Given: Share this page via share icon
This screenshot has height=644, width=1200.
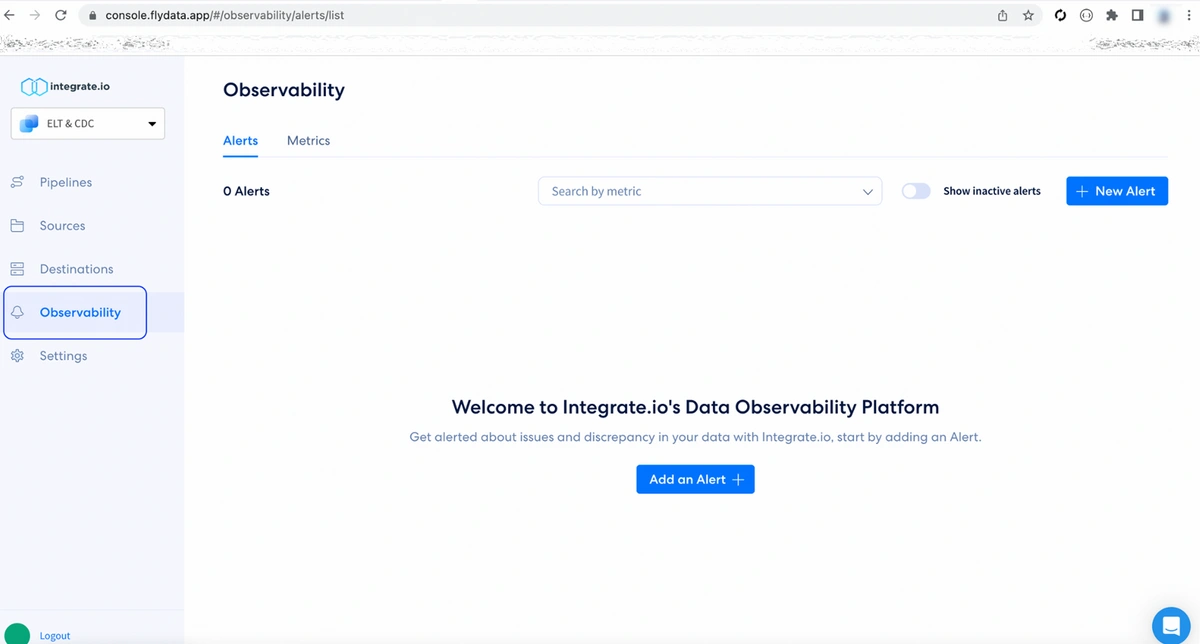Looking at the screenshot, I should tap(1003, 16).
